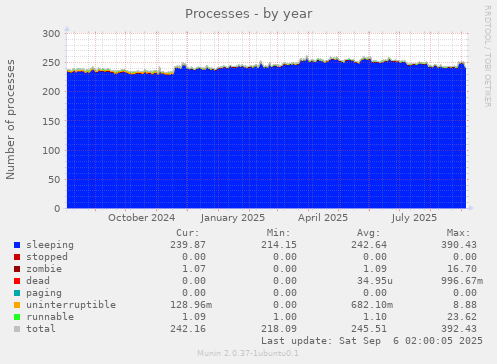Click the 'sleeping' legend label

pyautogui.click(x=50, y=245)
